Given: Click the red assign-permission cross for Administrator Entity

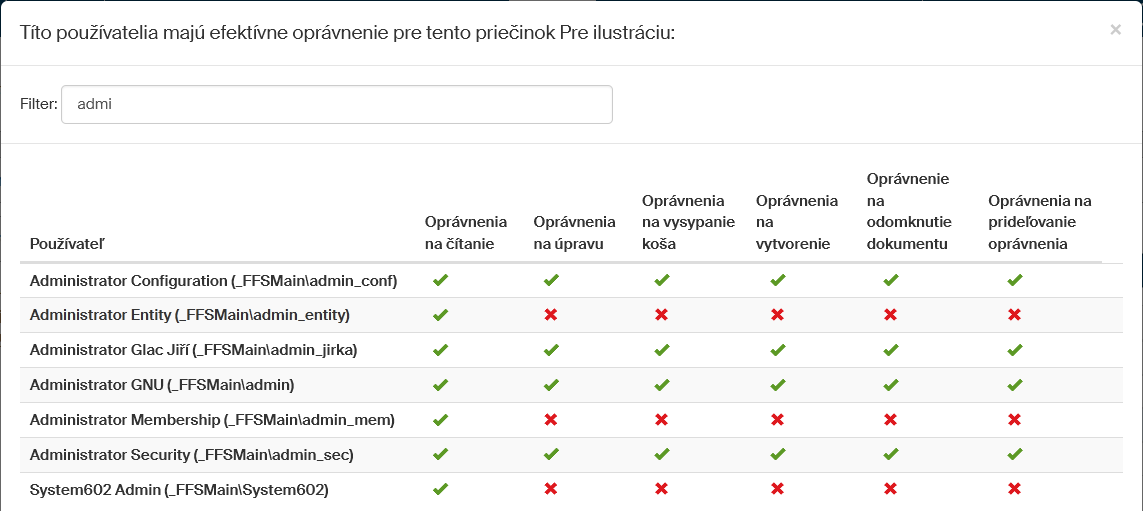Looking at the screenshot, I should [x=1015, y=315].
